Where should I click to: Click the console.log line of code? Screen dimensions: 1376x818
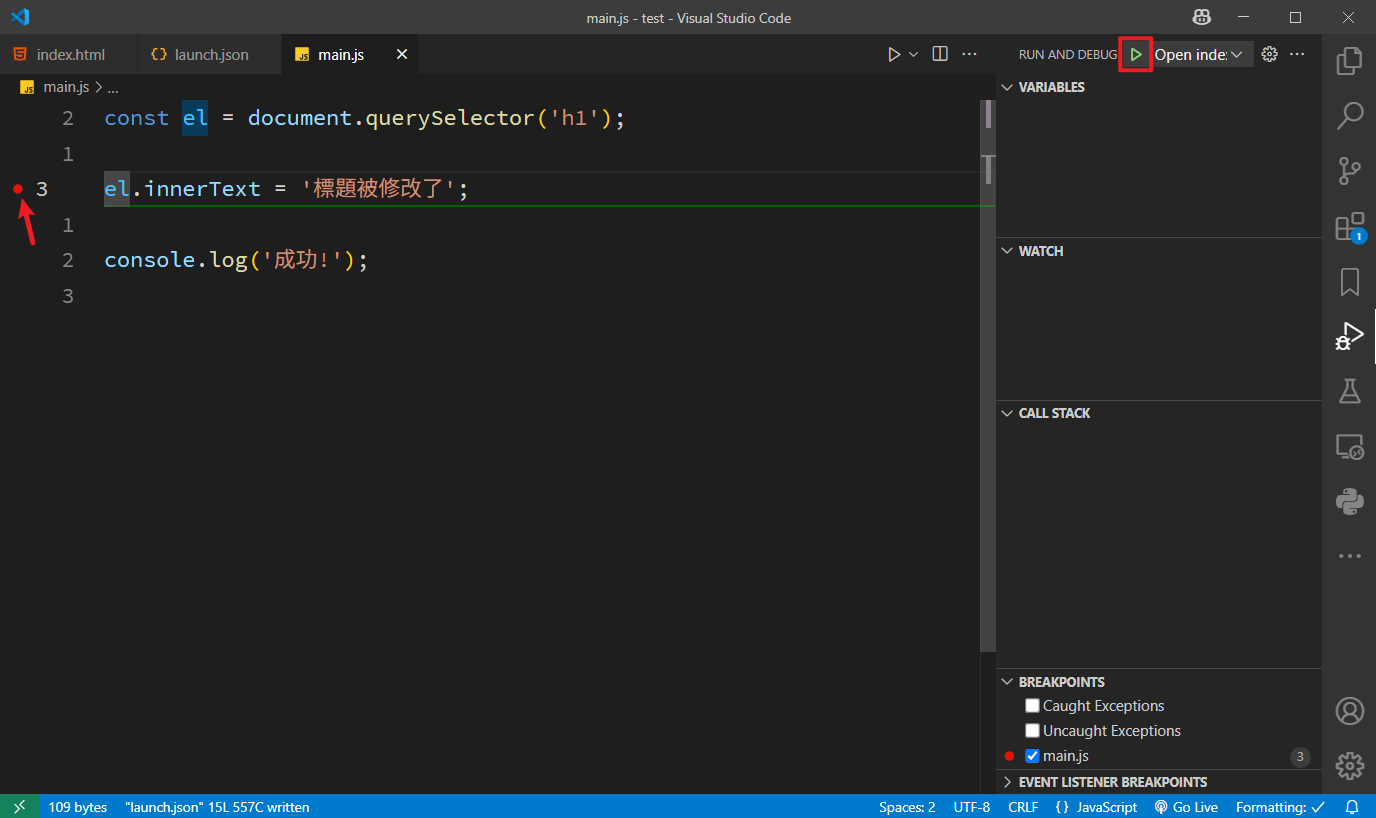(x=236, y=260)
